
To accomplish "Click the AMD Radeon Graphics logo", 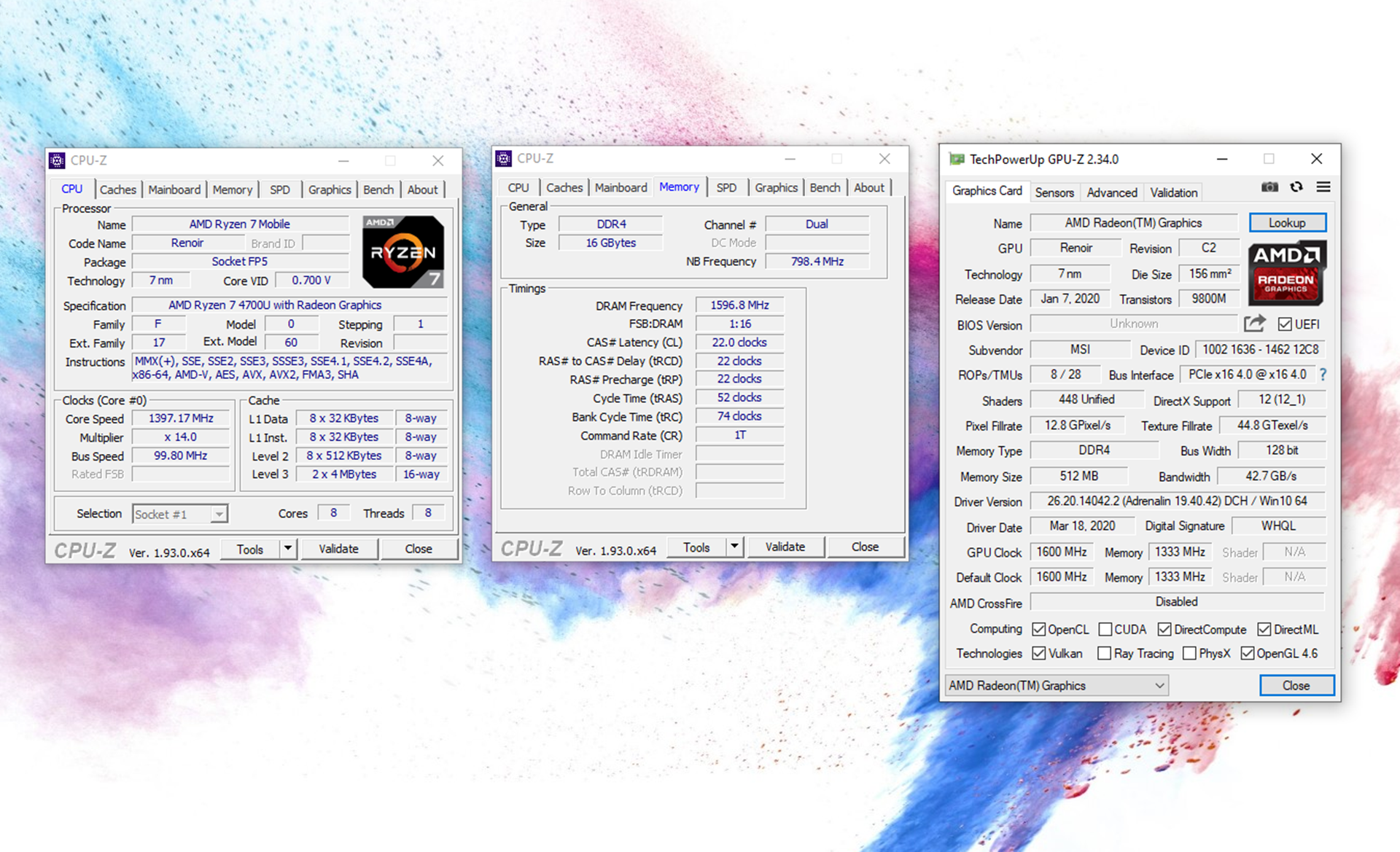I will 1287,274.
